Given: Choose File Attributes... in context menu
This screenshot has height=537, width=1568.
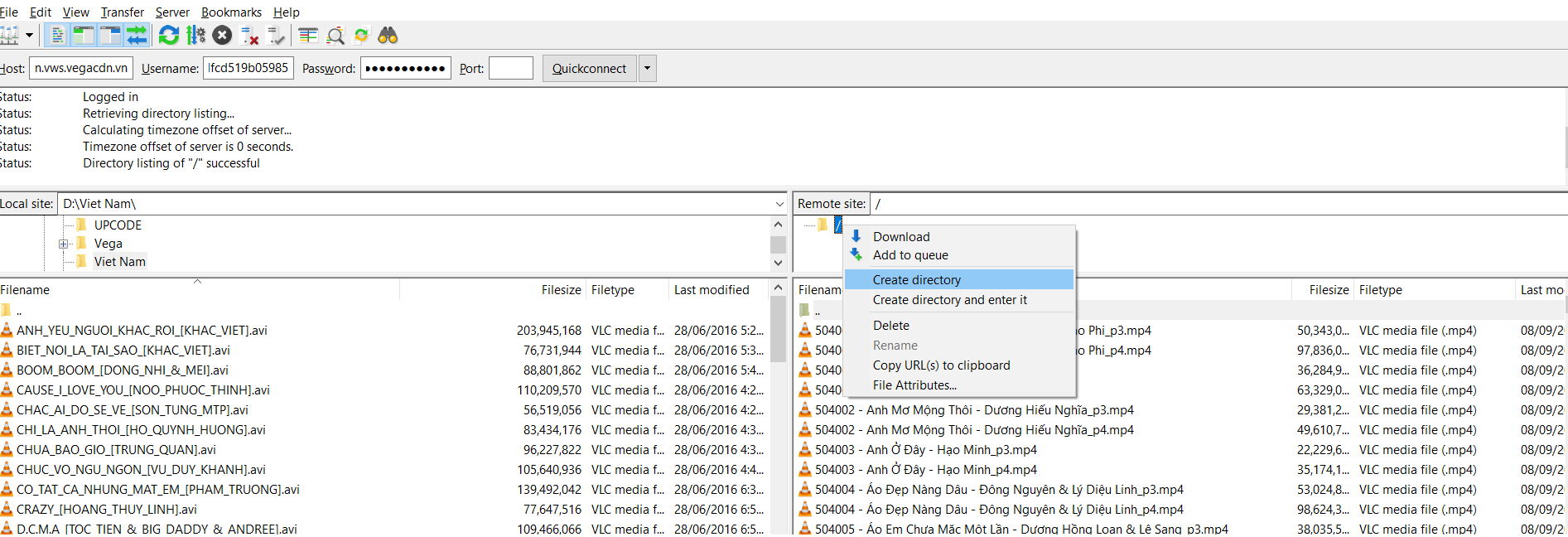Looking at the screenshot, I should [x=914, y=385].
